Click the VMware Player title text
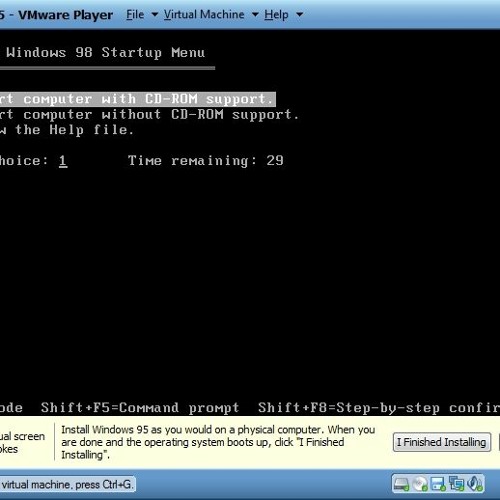Image resolution: width=500 pixels, height=500 pixels. coord(66,15)
